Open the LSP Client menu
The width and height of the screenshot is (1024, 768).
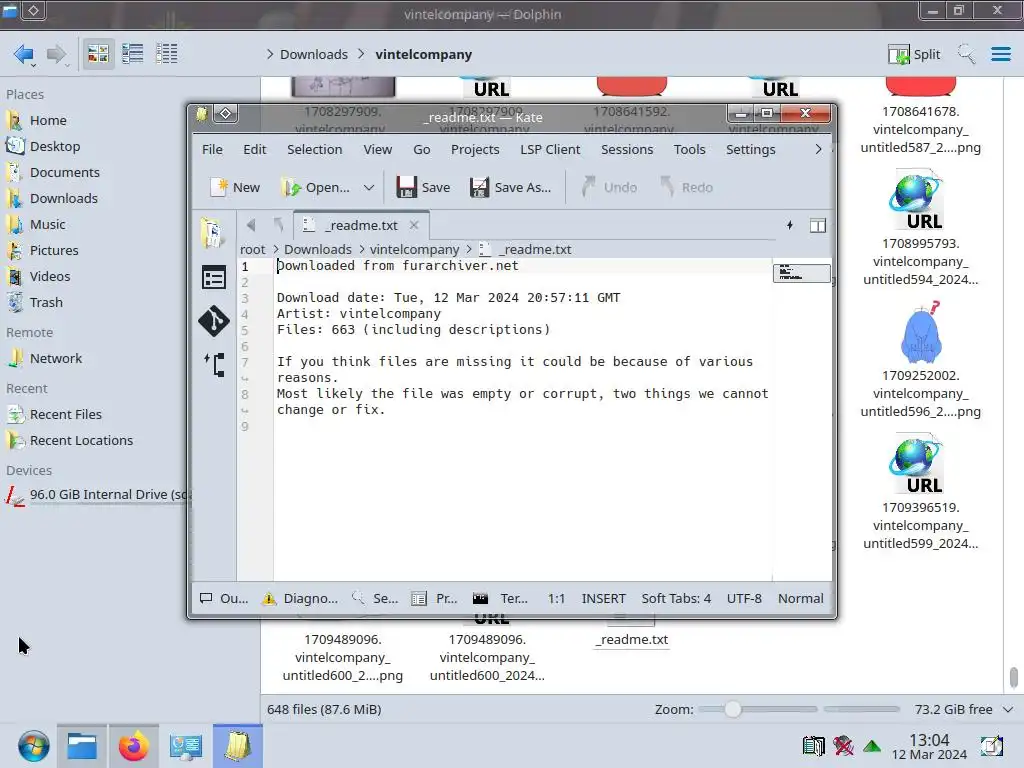[x=550, y=150]
